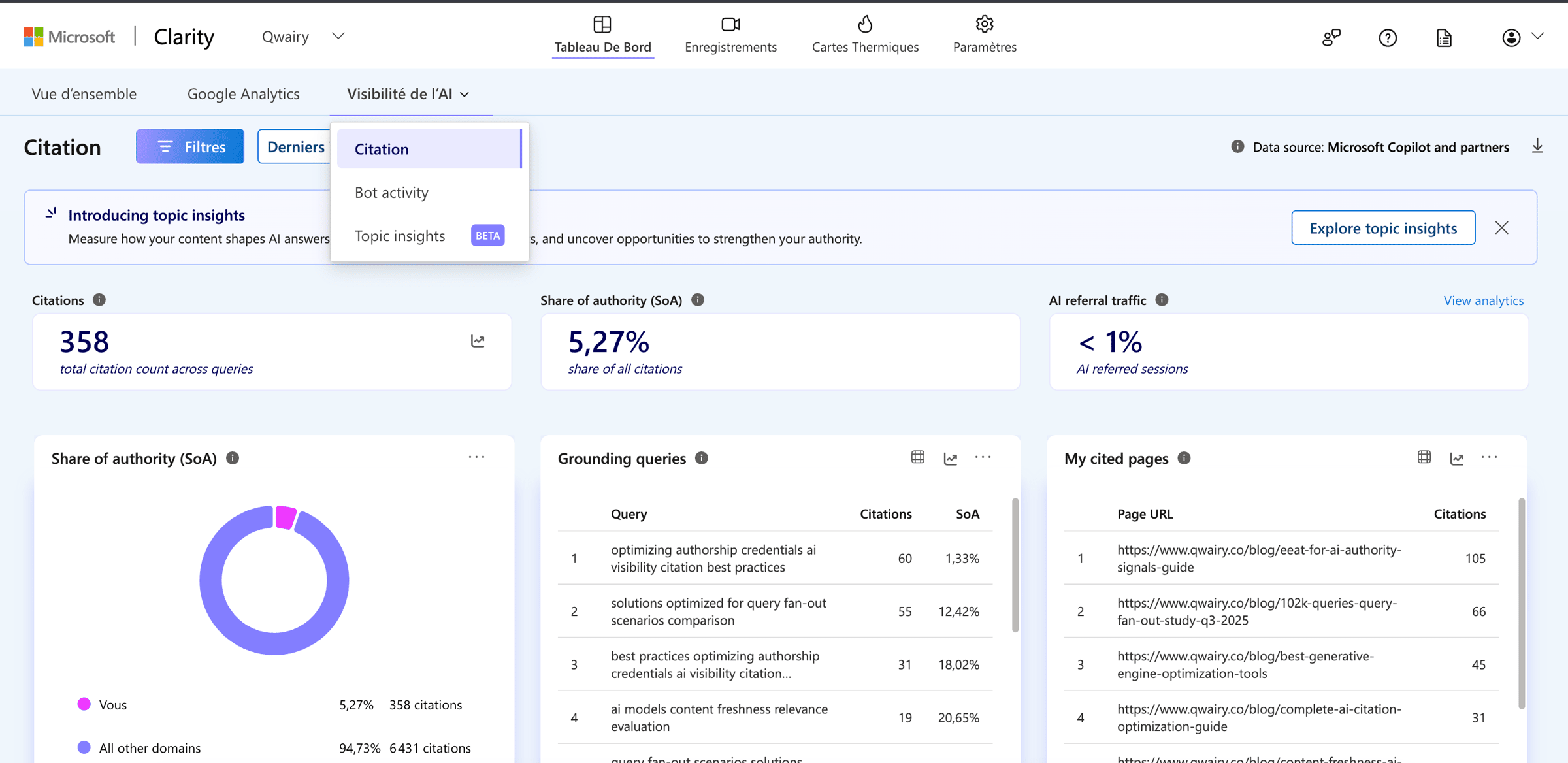This screenshot has height=763, width=1568.
Task: Open more options on SoA donut panel
Action: 477,457
